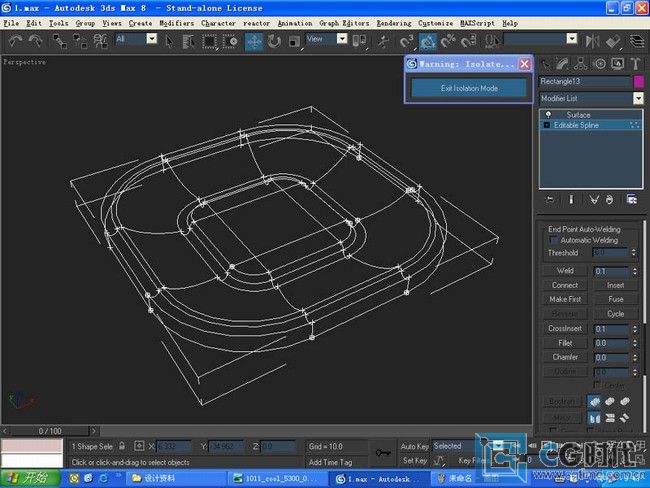650x488 pixels.
Task: Switch to the Create command panel tab
Action: (x=546, y=64)
